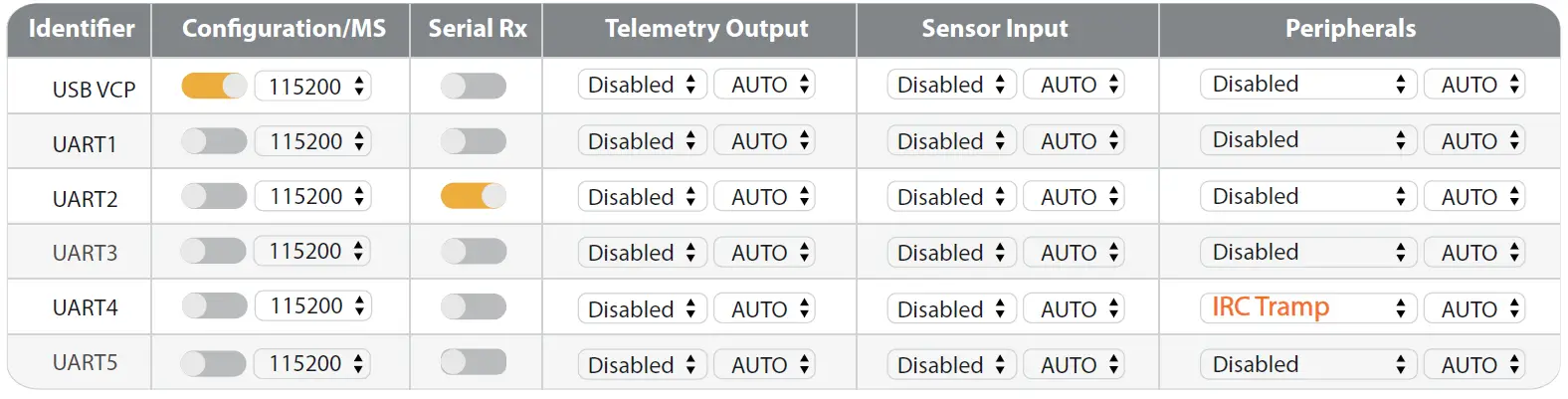Open UART5 Sensor Input AUTO dropdown
Screen dimensions: 1568x399
(x=1074, y=365)
